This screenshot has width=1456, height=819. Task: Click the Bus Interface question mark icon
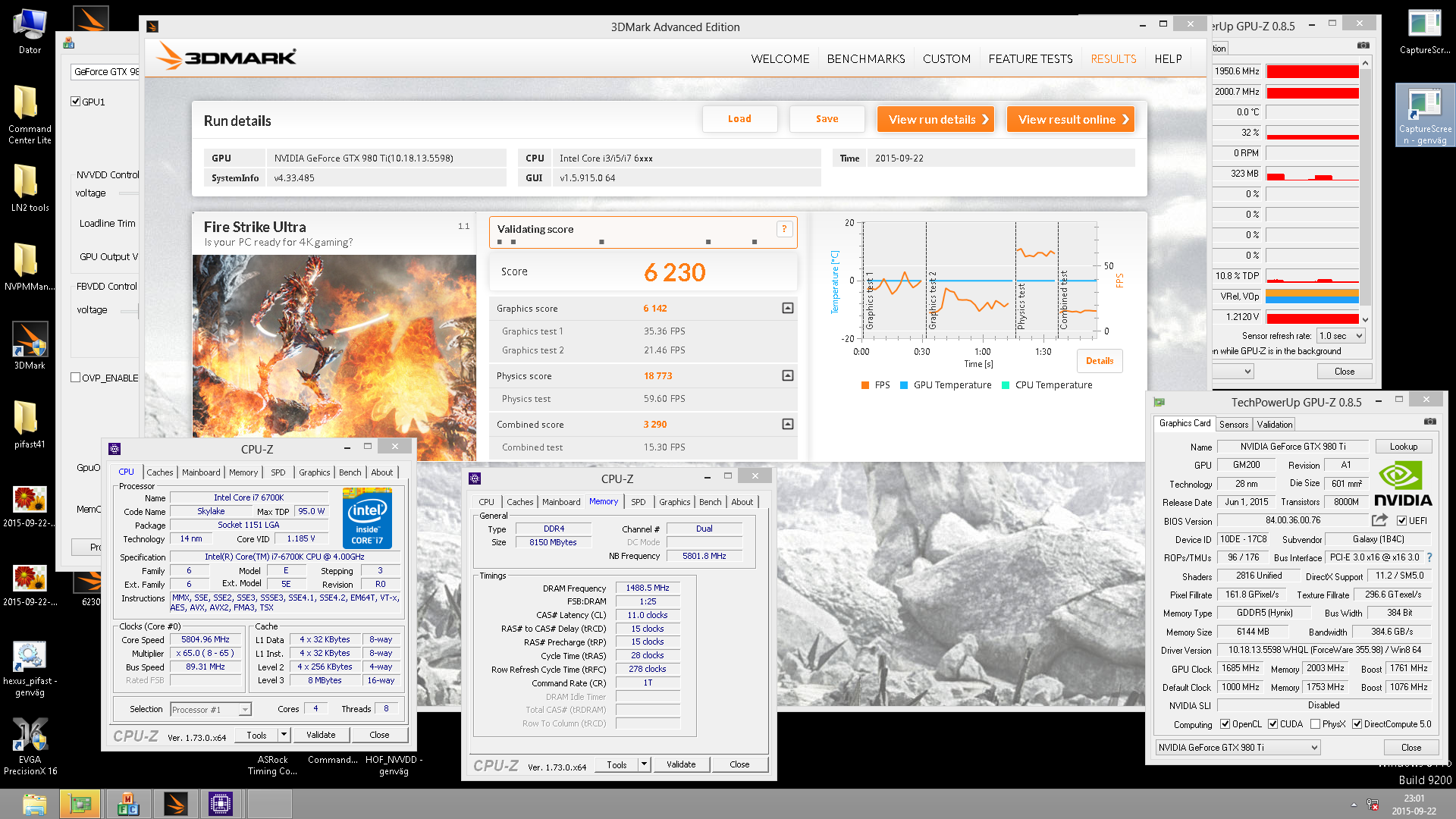pyautogui.click(x=1429, y=557)
